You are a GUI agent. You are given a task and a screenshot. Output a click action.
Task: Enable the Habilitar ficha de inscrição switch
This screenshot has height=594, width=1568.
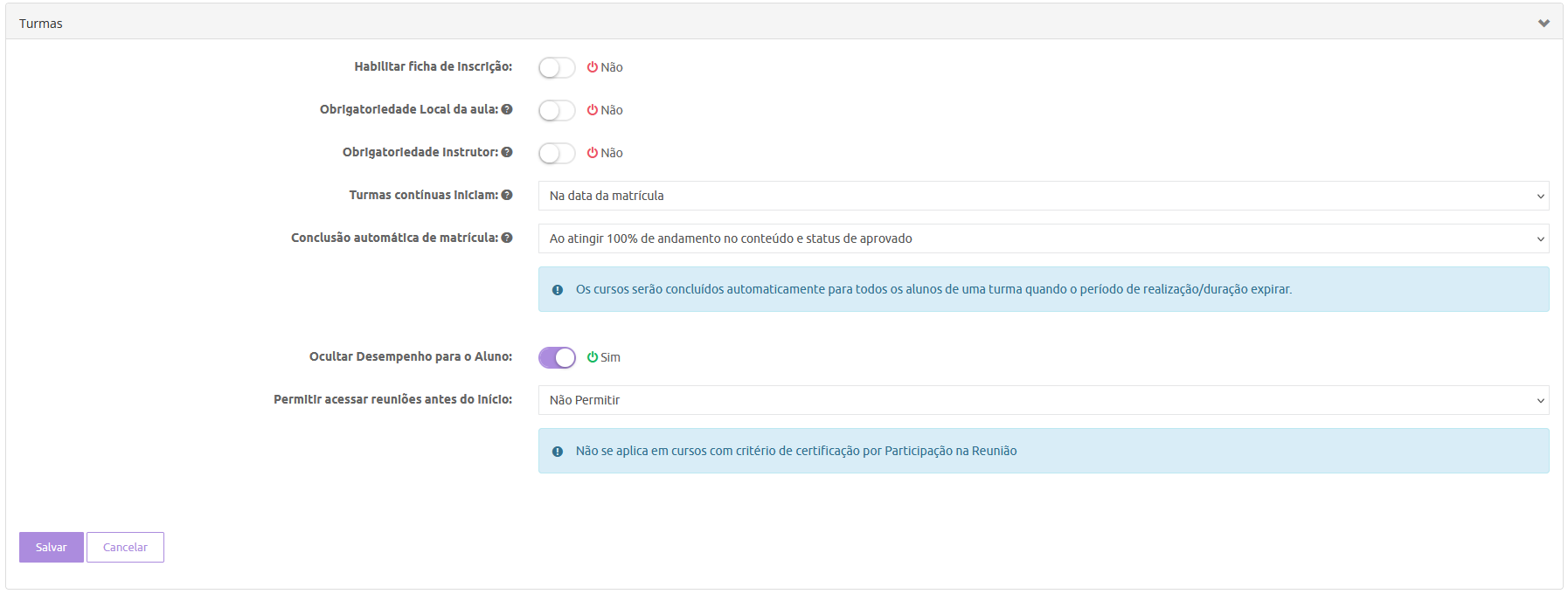point(557,67)
